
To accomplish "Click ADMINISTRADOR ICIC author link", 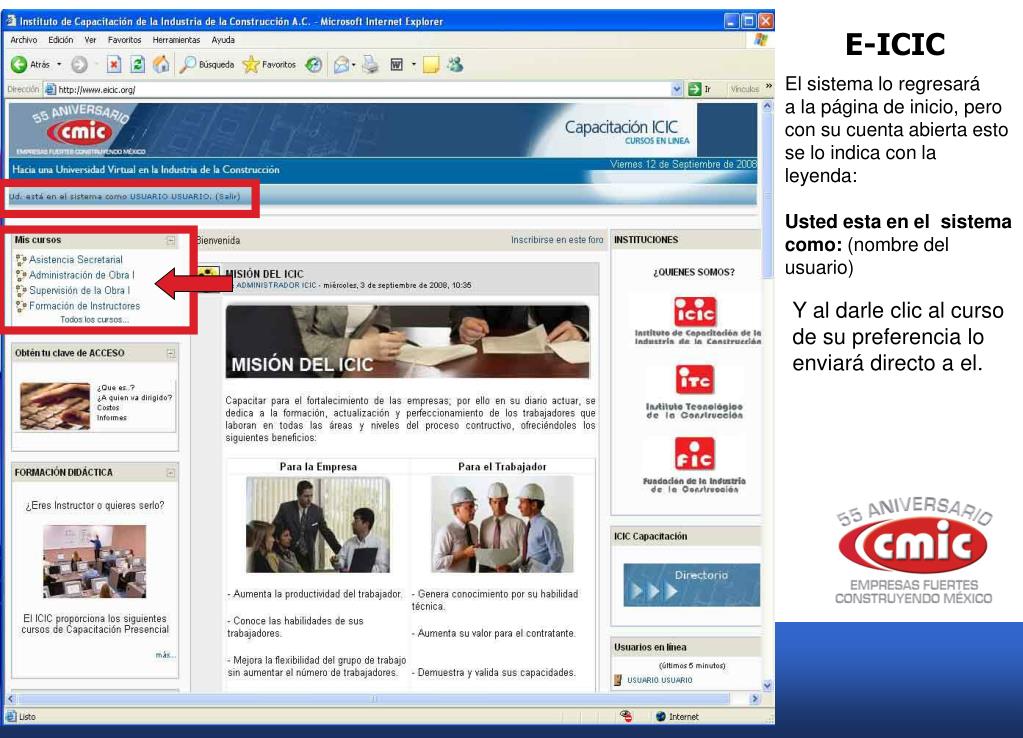I will tap(276, 285).
